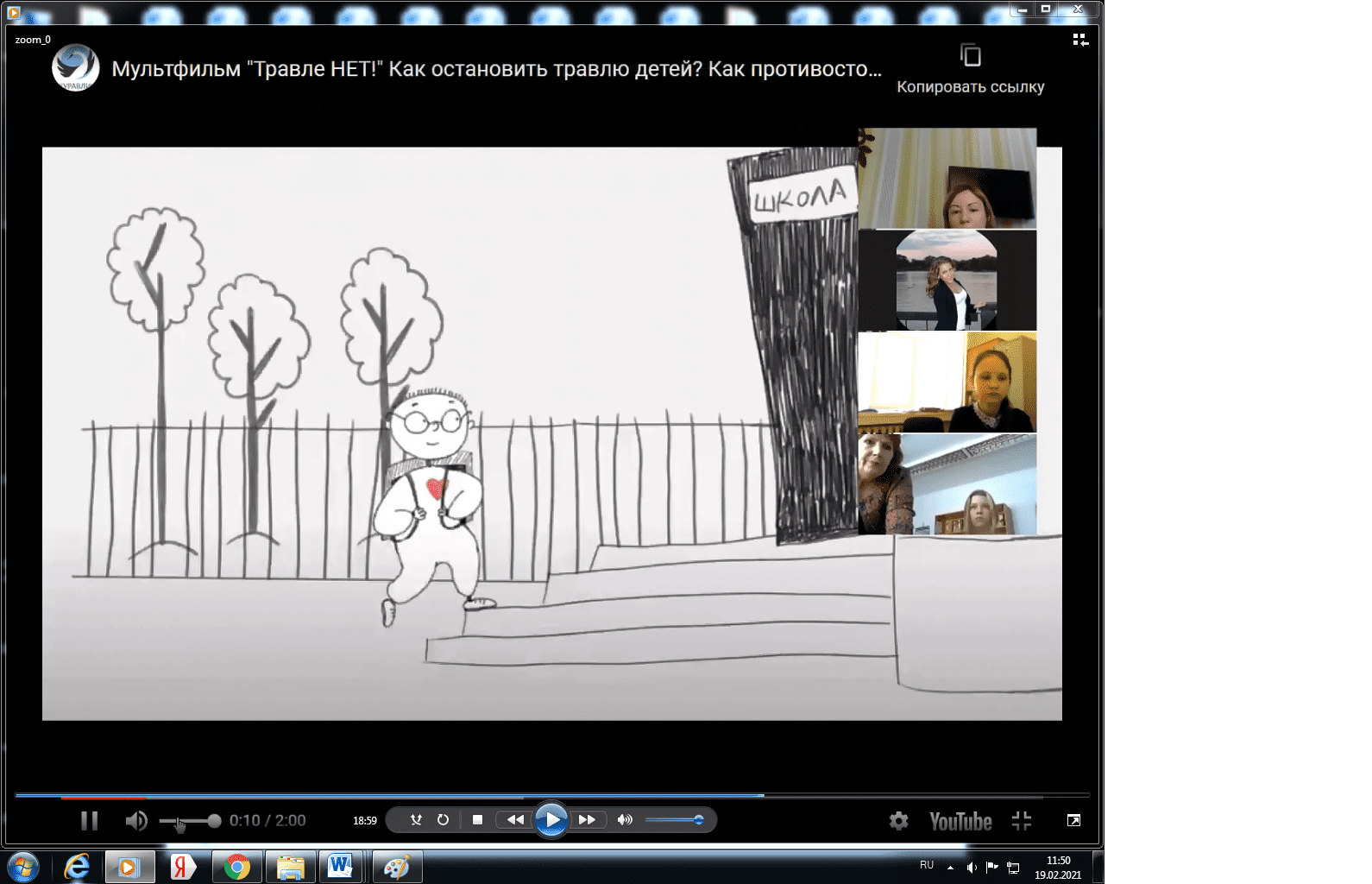The width and height of the screenshot is (1372, 884).
Task: Open Windows Explorer folder from taskbar
Action: click(290, 867)
